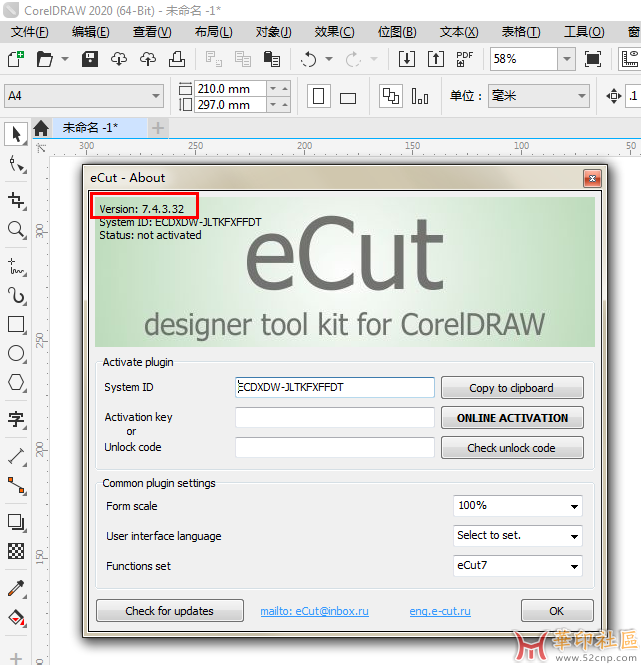The image size is (641, 665).
Task: Select the Parallel dimension tool
Action: [17, 456]
